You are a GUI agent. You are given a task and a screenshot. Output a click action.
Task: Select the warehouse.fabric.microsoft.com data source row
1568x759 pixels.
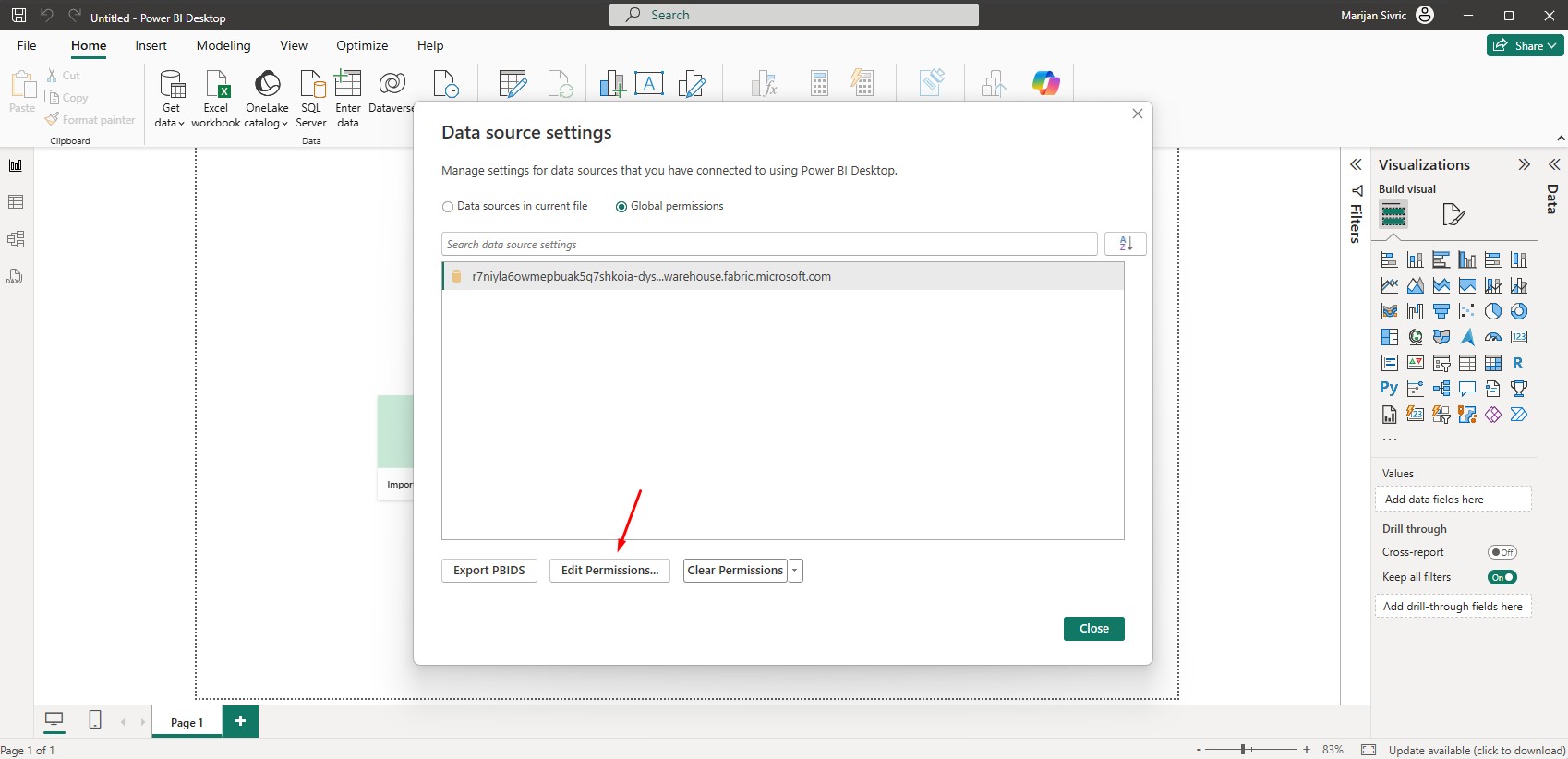tap(783, 276)
